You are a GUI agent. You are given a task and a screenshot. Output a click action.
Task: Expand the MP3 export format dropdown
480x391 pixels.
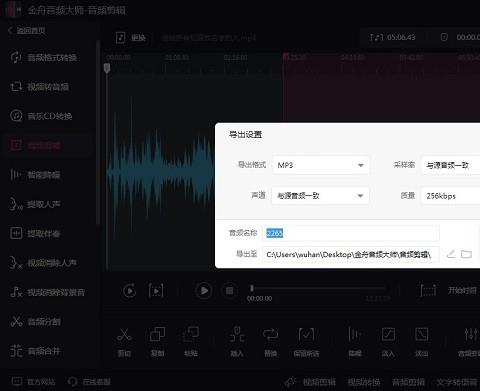(321, 165)
